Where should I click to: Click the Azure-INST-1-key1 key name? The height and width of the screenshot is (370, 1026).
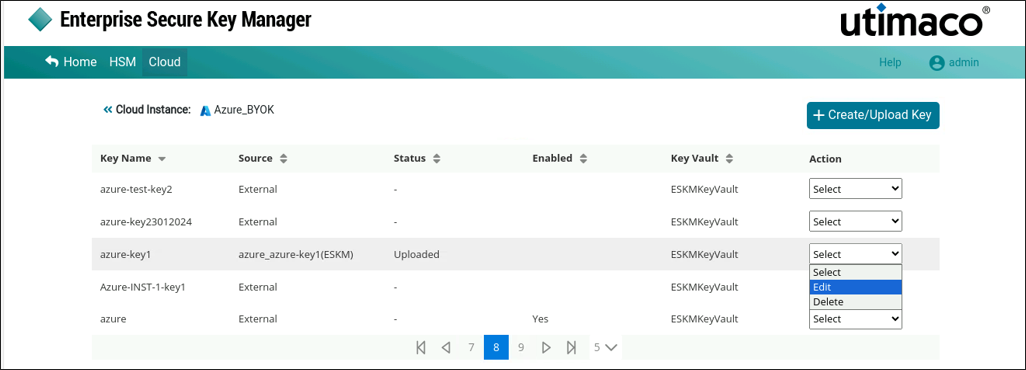[143, 287]
